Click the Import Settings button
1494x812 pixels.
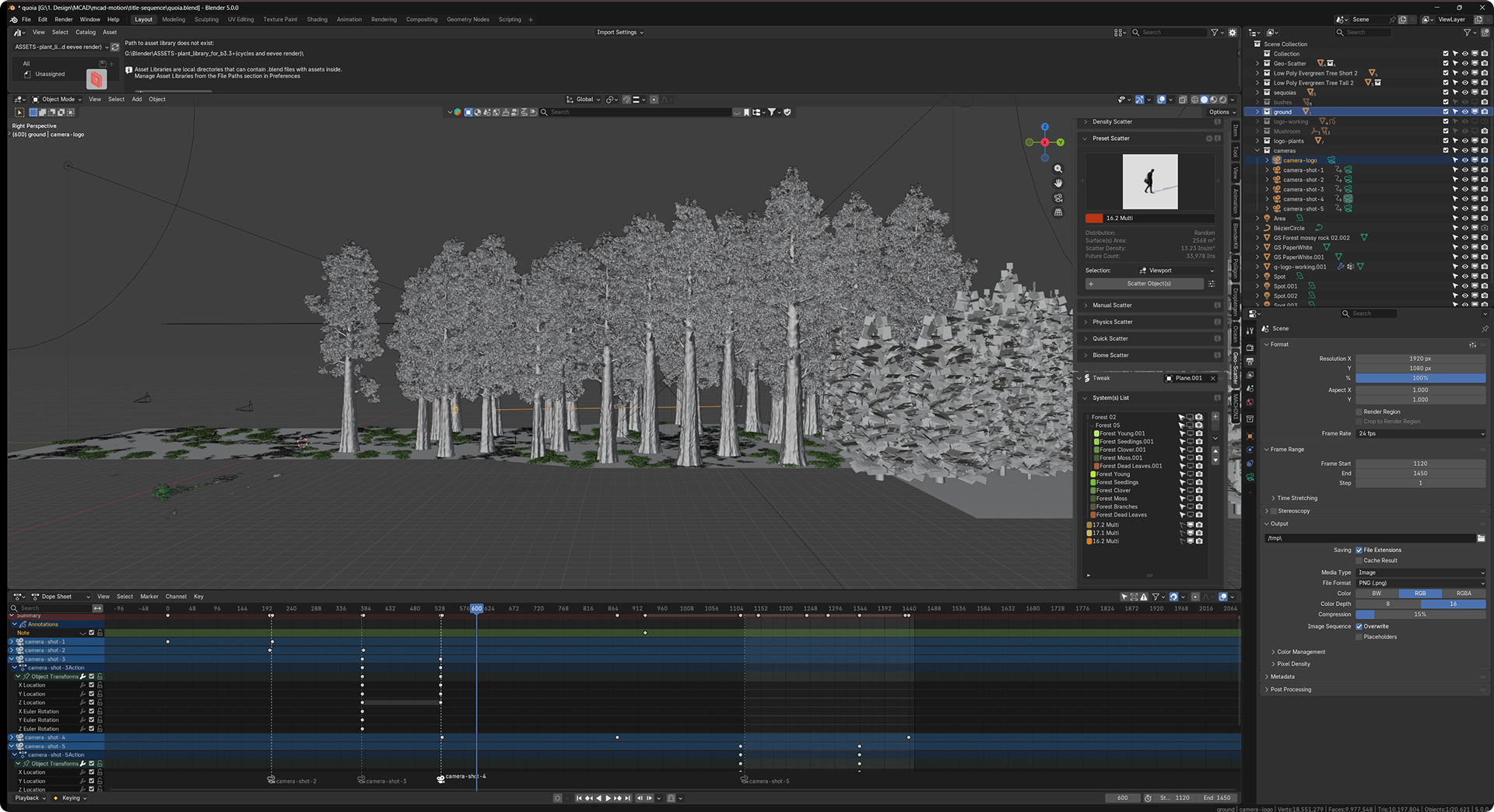pyautogui.click(x=619, y=33)
